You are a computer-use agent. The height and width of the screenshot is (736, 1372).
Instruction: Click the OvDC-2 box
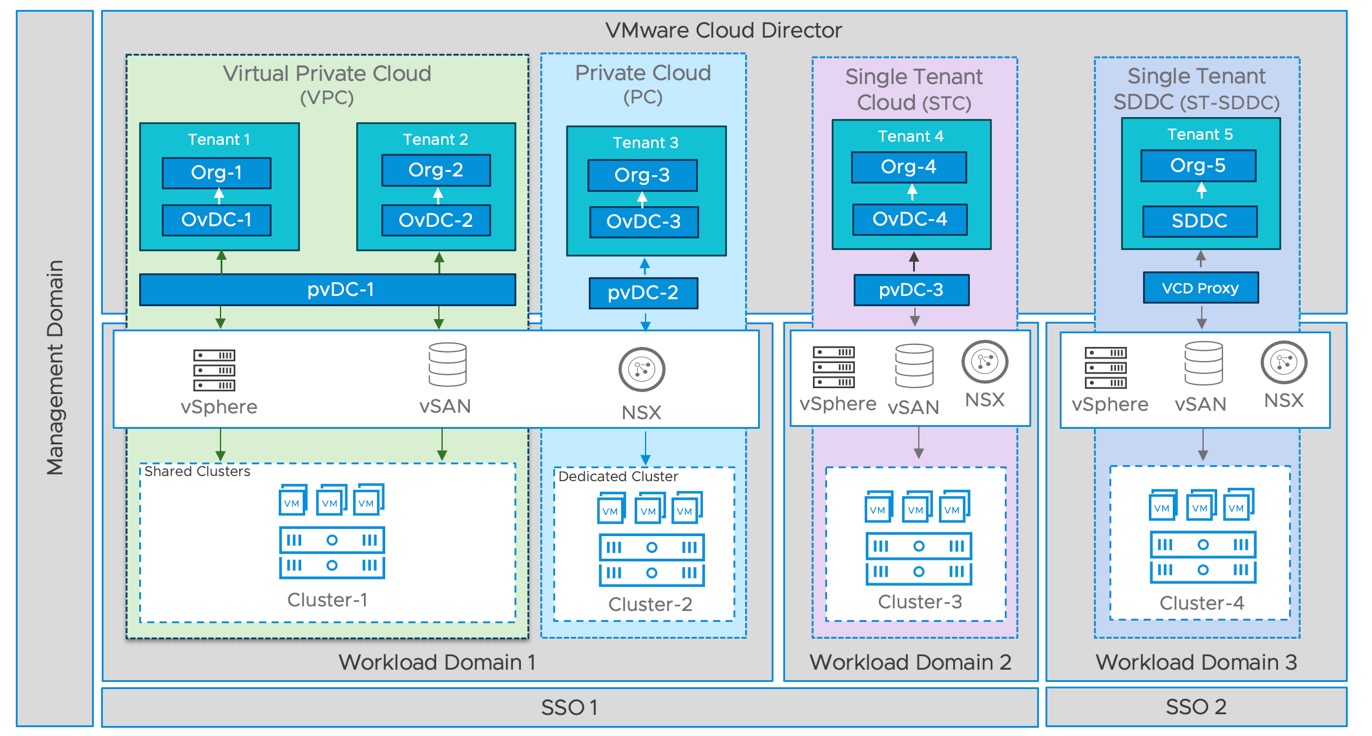pyautogui.click(x=436, y=220)
